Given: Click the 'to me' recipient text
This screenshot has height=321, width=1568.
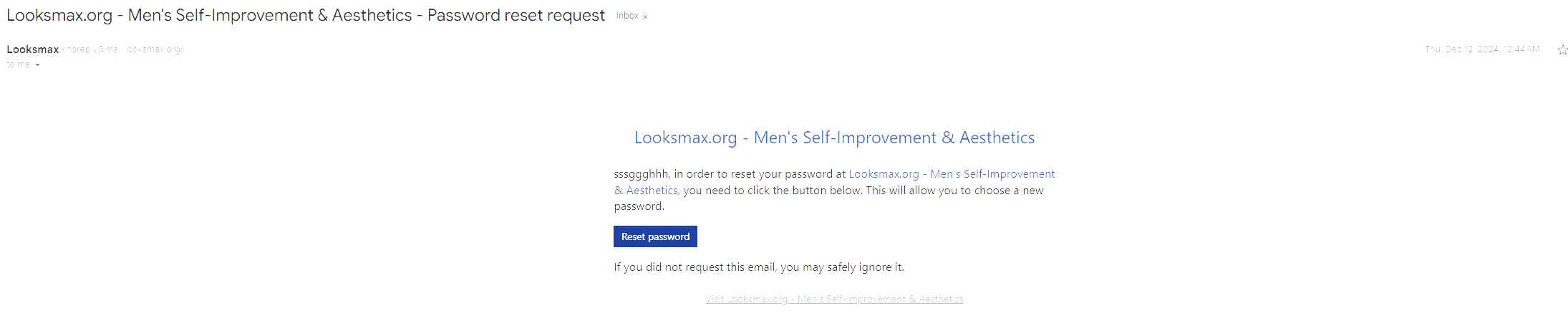Looking at the screenshot, I should [x=18, y=64].
